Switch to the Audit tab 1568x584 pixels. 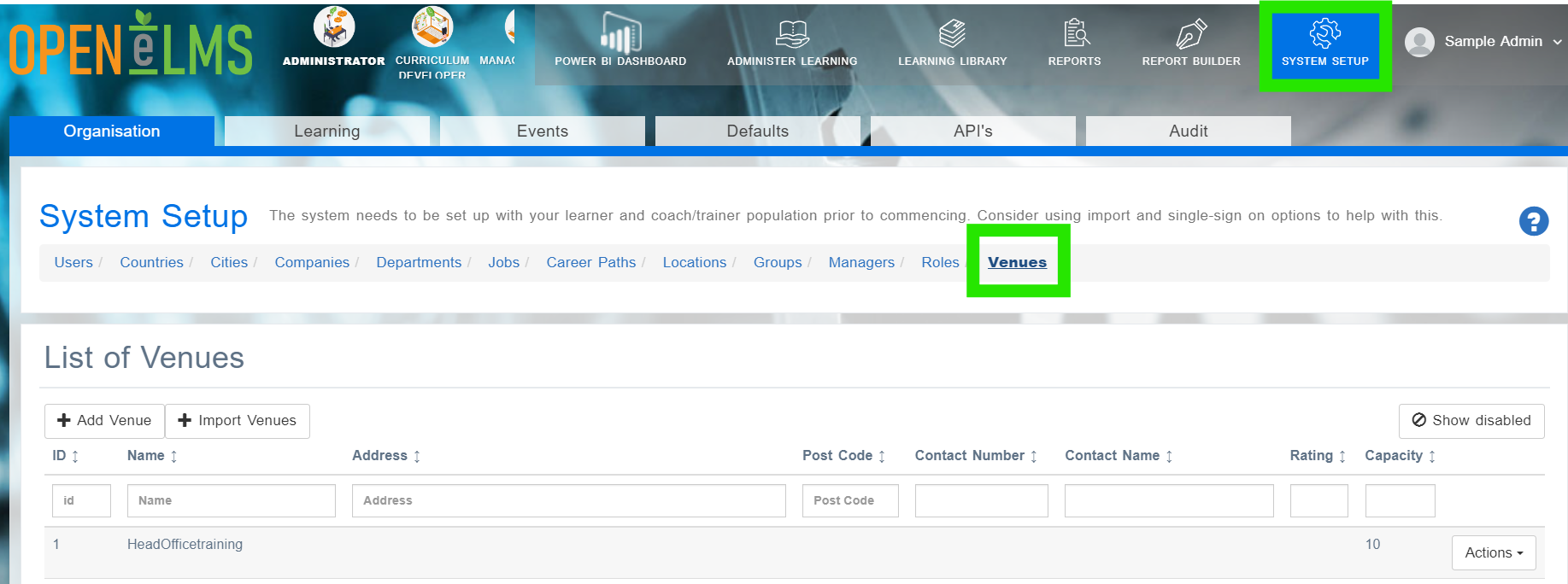[1189, 131]
